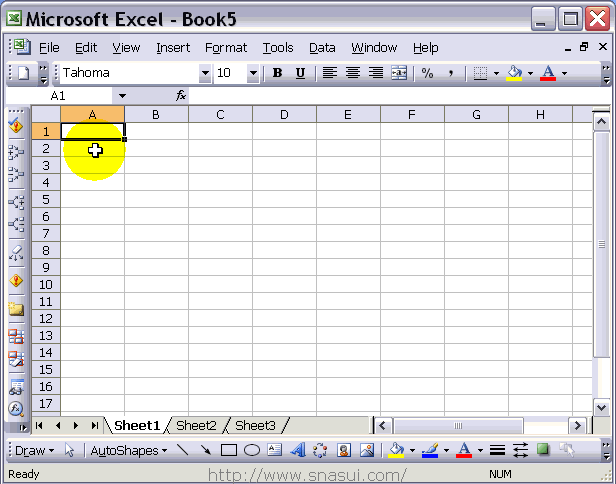Open the Draw menu button
Image resolution: width=616 pixels, height=484 pixels.
click(x=34, y=450)
